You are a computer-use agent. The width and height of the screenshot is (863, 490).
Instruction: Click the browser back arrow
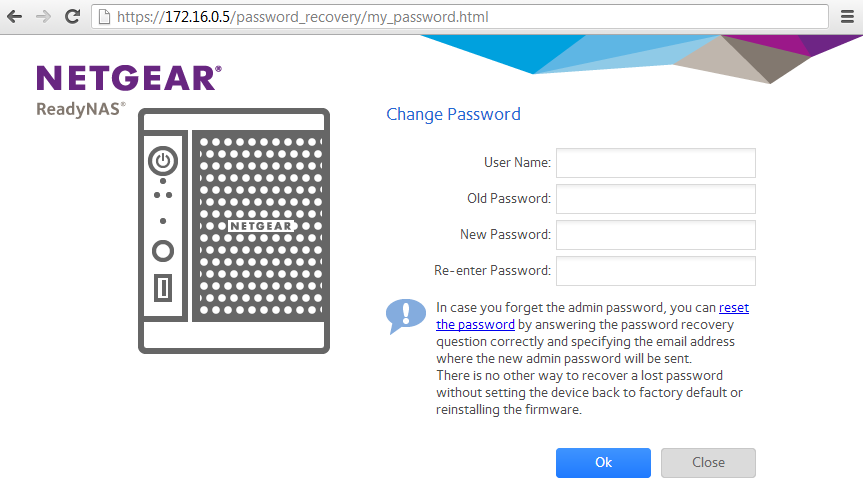click(15, 17)
